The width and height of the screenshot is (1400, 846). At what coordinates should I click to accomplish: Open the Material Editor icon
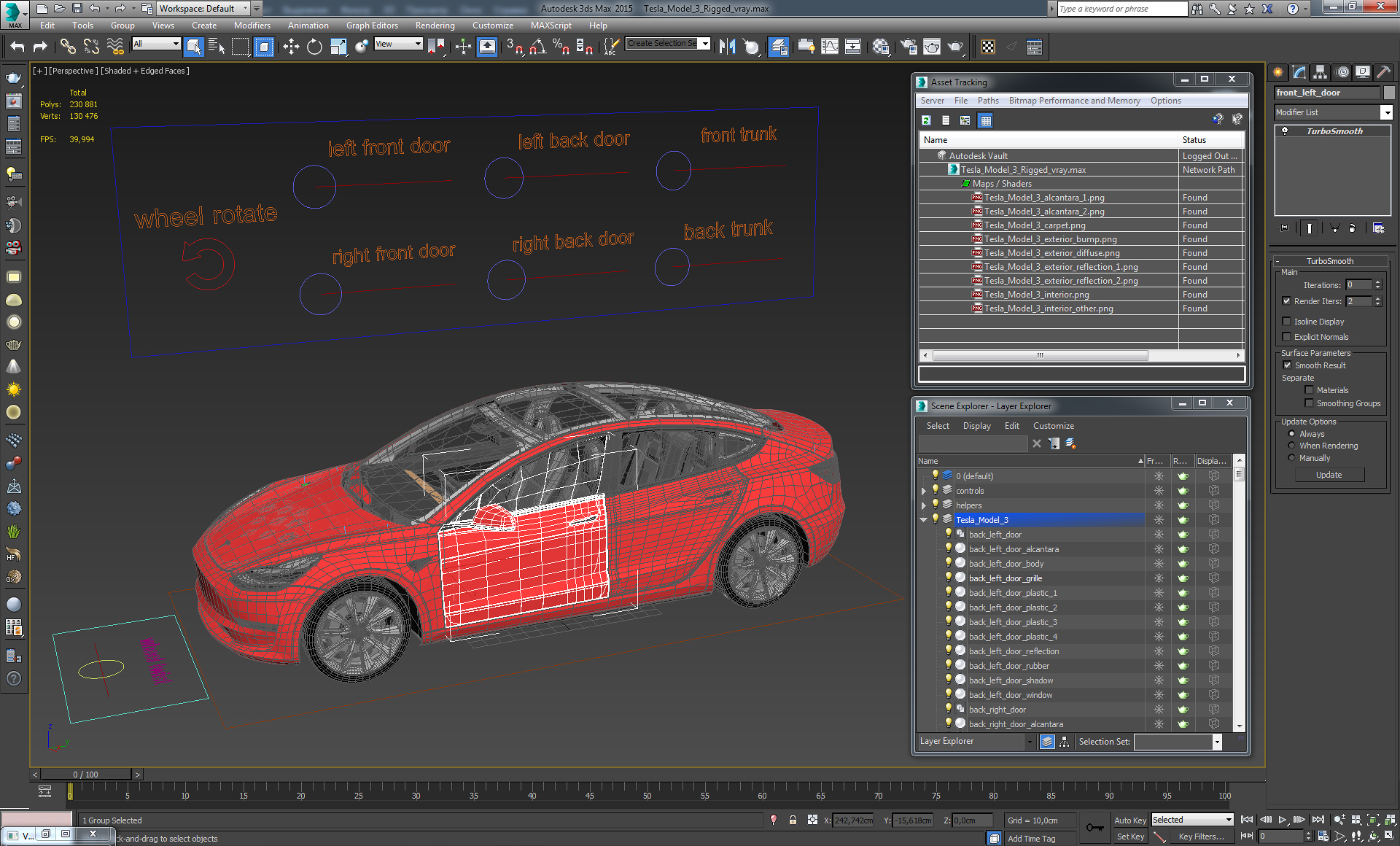click(x=881, y=47)
